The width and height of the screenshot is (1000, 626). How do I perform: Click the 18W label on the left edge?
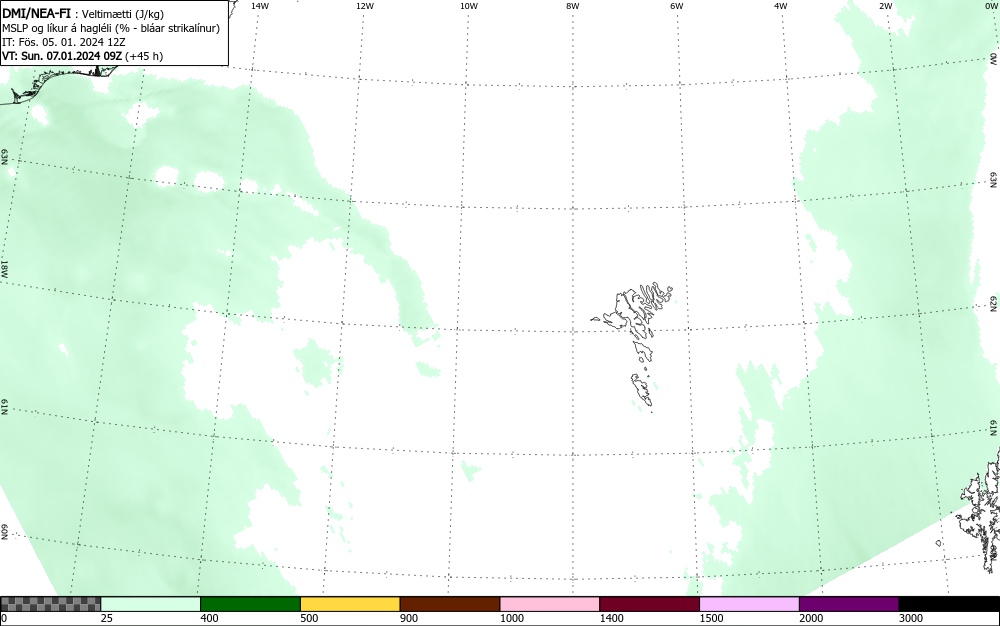[4, 269]
